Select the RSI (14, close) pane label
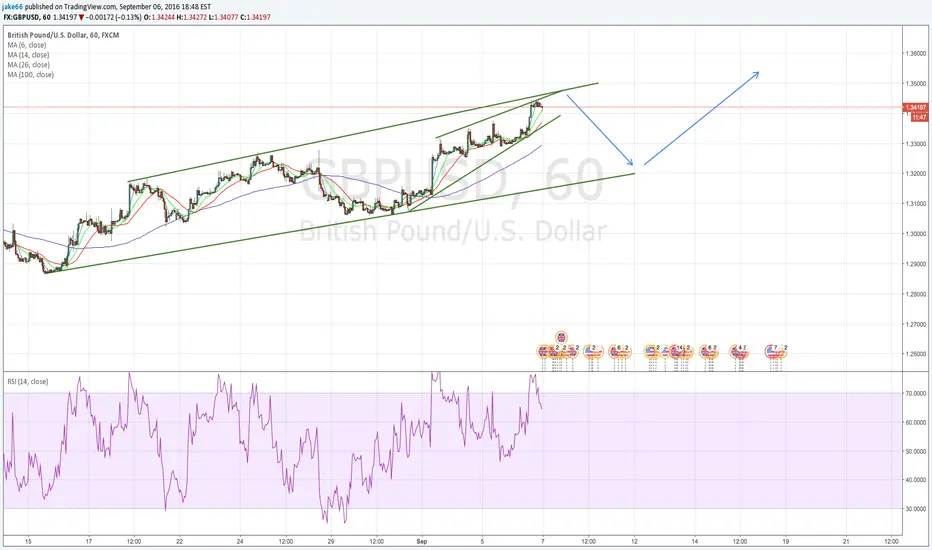 [x=28, y=382]
